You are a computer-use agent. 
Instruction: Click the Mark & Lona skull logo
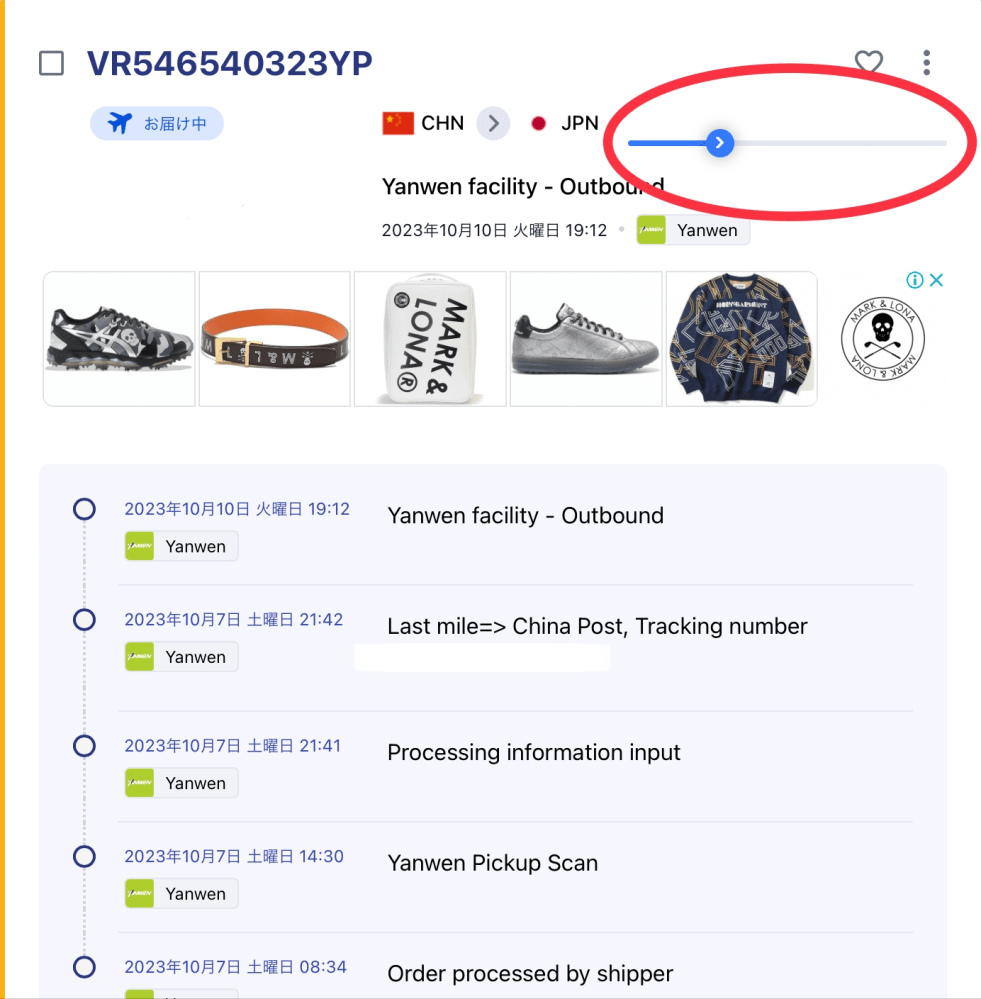tap(882, 338)
